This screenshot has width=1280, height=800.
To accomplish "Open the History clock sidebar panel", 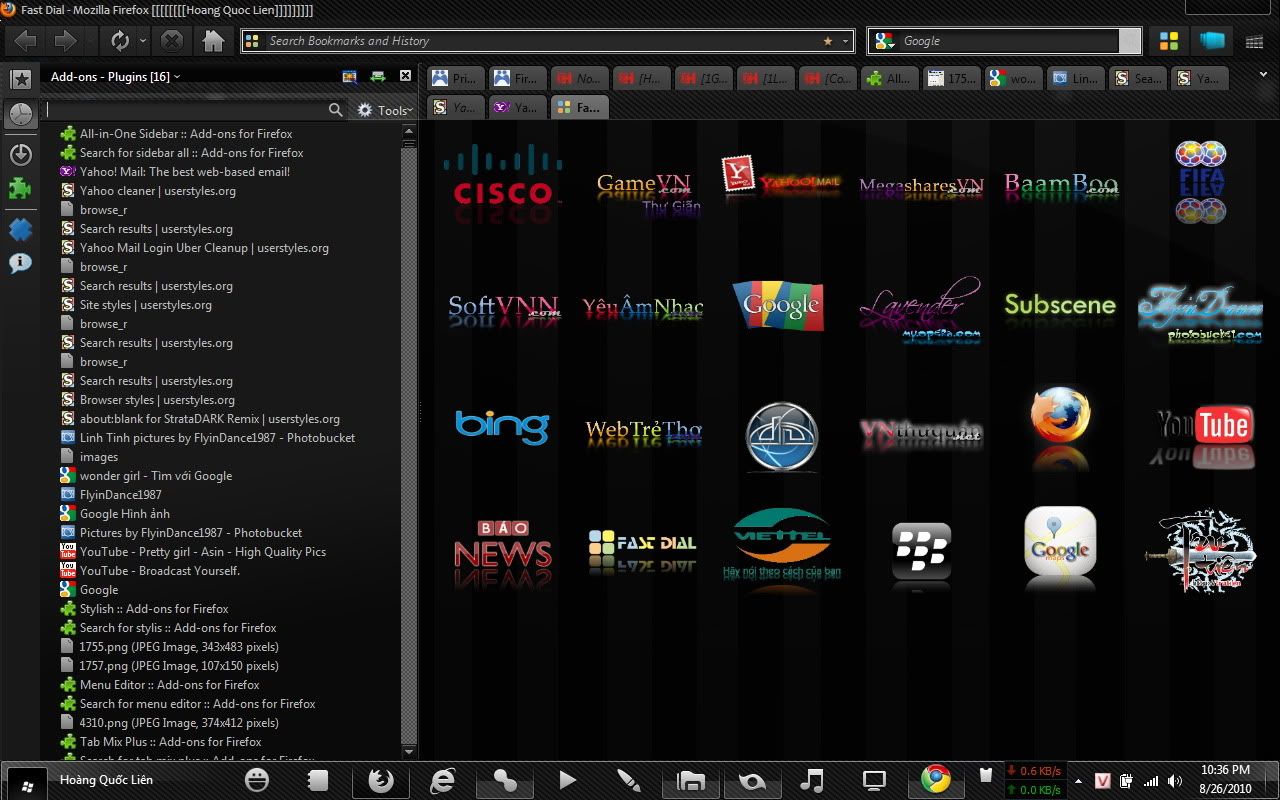I will tap(20, 114).
